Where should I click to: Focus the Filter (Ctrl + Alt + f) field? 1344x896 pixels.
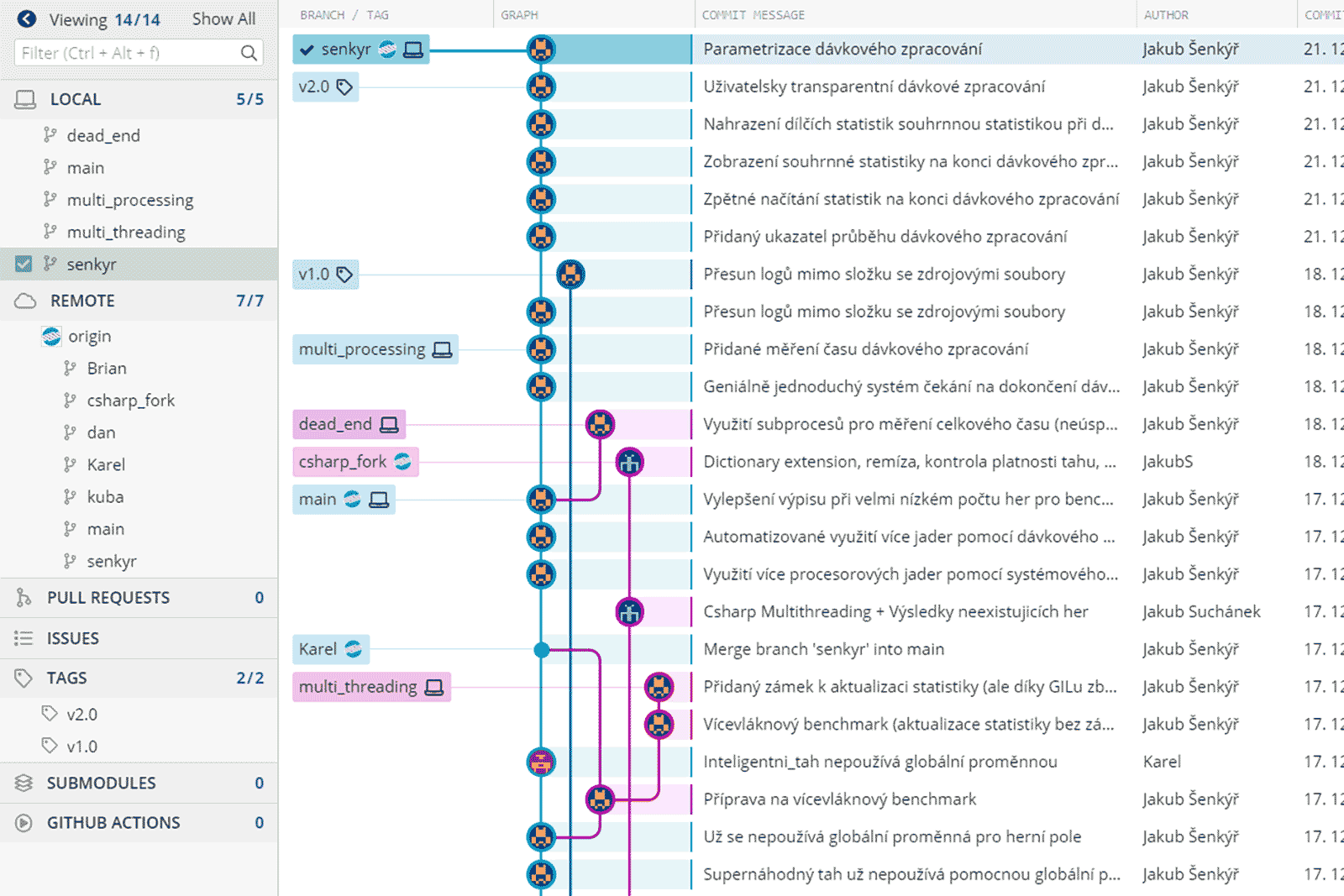tap(139, 53)
